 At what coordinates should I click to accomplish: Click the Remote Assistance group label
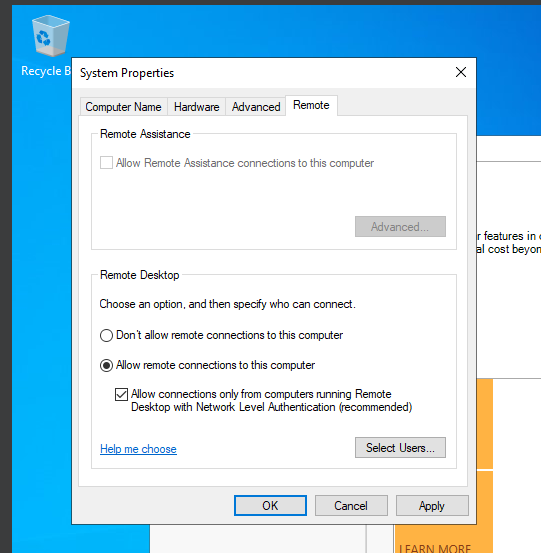(x=145, y=134)
